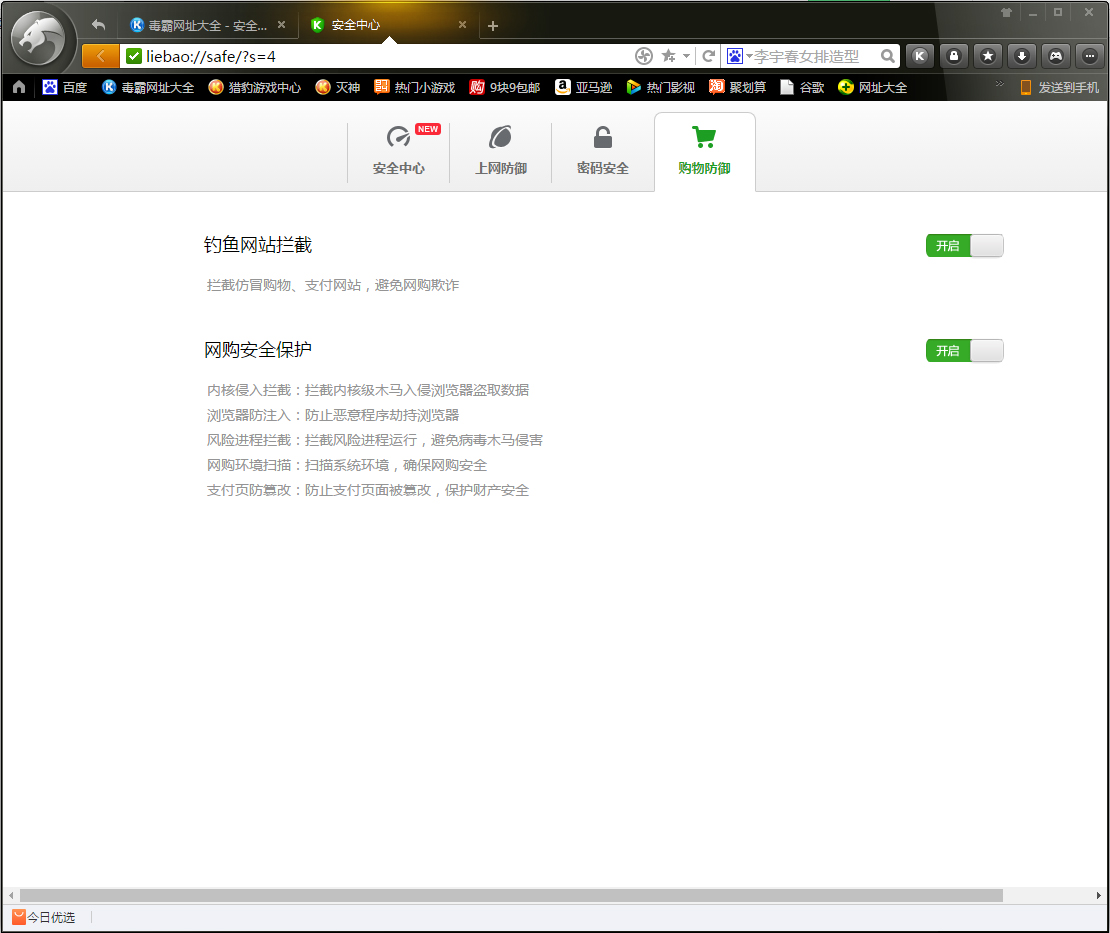The image size is (1110, 933).
Task: Open the 百度 bookmark link
Action: click(64, 87)
